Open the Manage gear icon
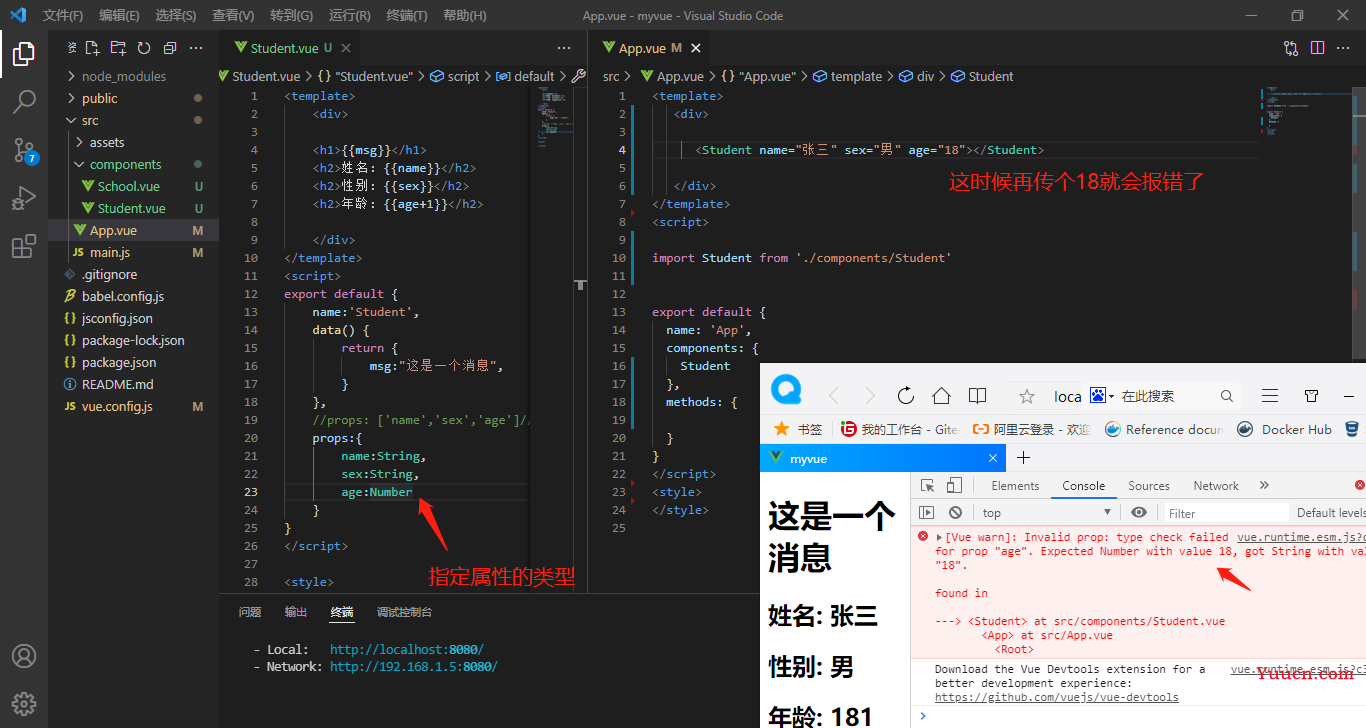 coord(24,704)
